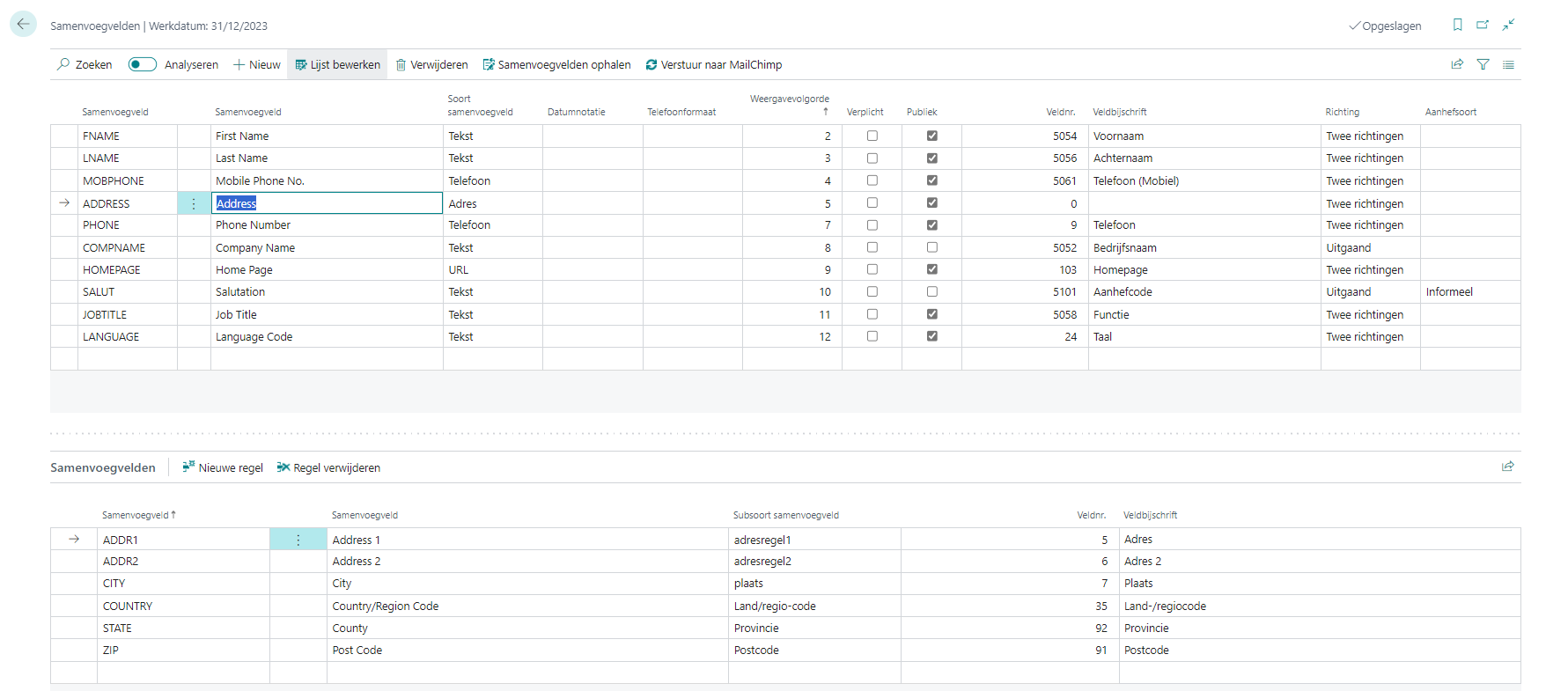Click the bookmark icon in header

click(x=1457, y=25)
